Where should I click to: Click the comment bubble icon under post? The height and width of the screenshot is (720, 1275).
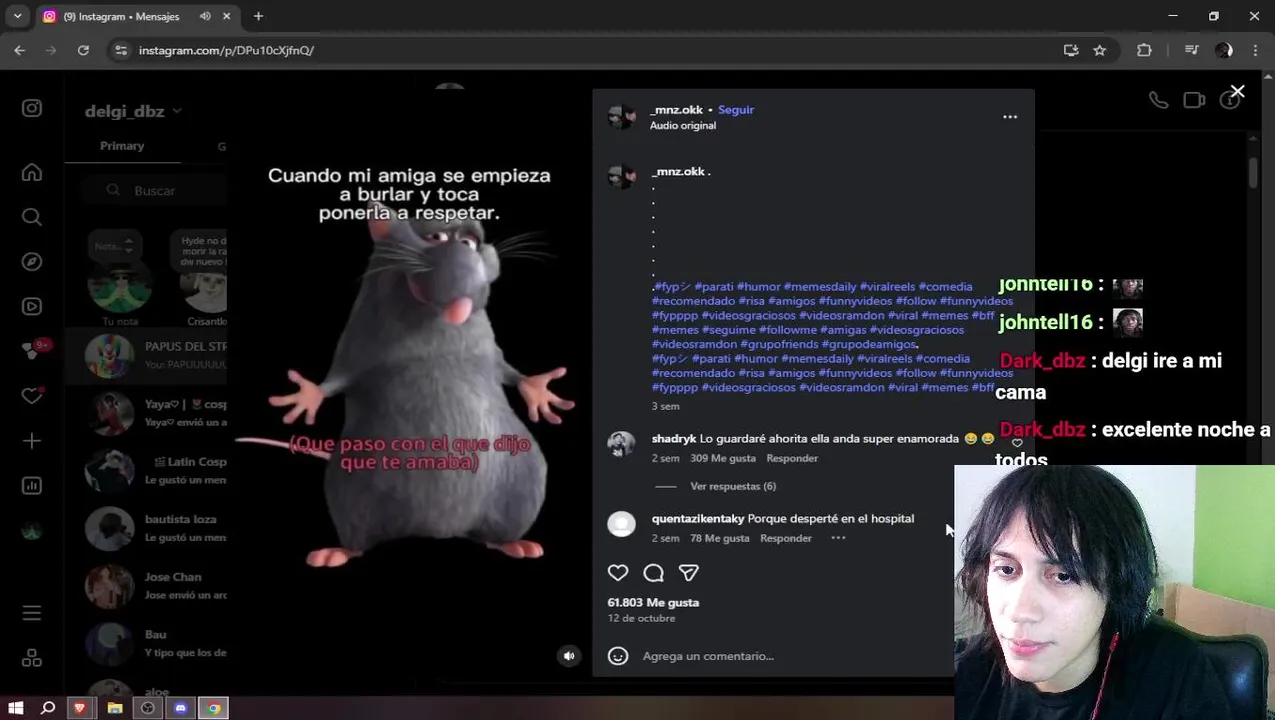[654, 573]
